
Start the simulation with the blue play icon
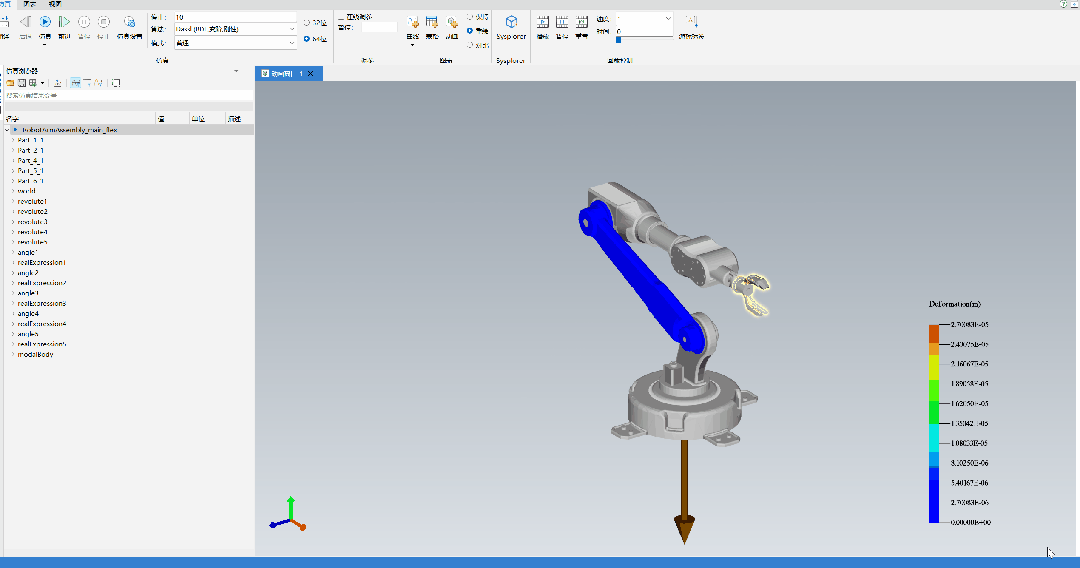[45, 23]
